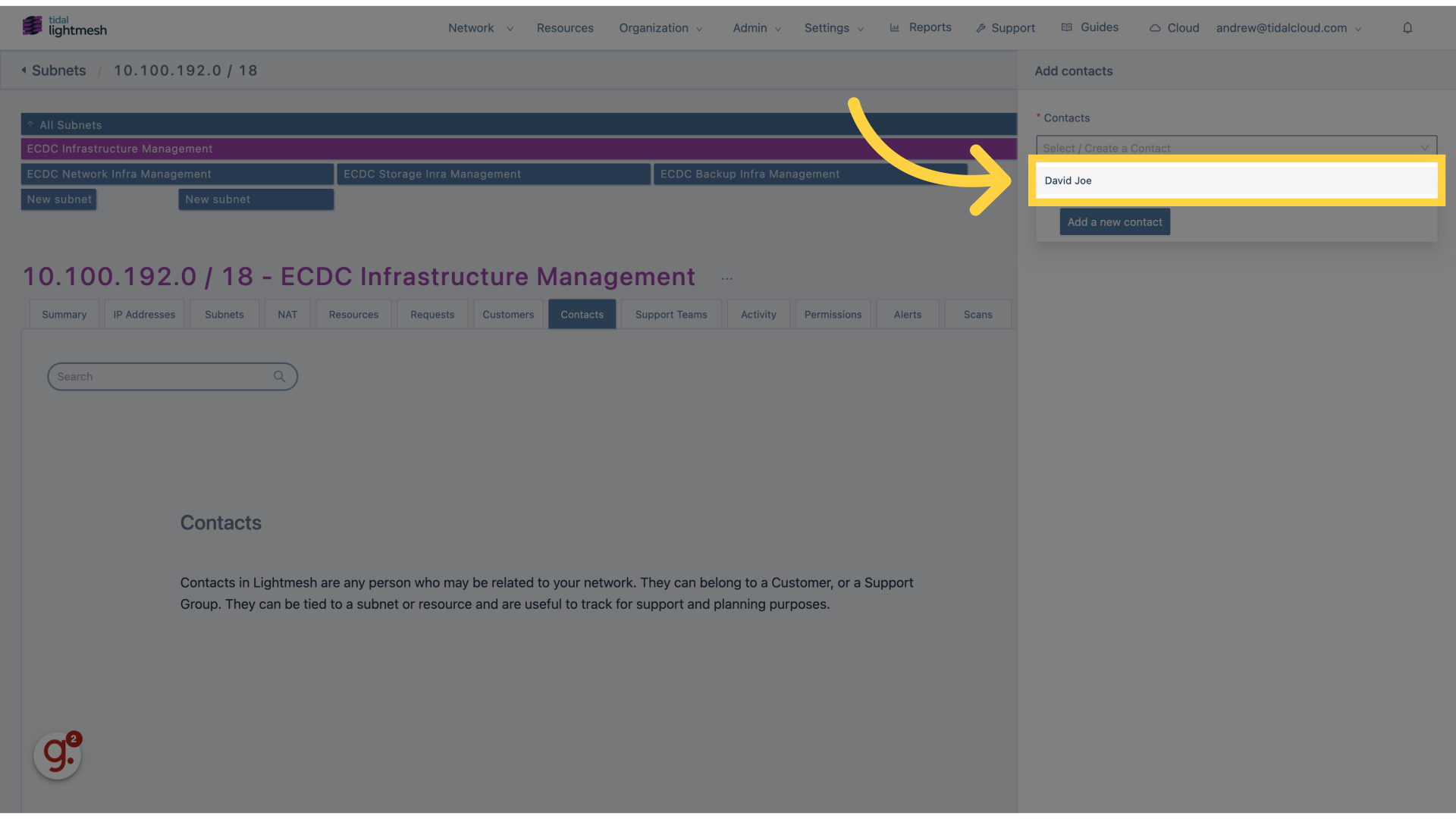
Task: Open the floating Guidde helper badge
Action: click(x=58, y=755)
